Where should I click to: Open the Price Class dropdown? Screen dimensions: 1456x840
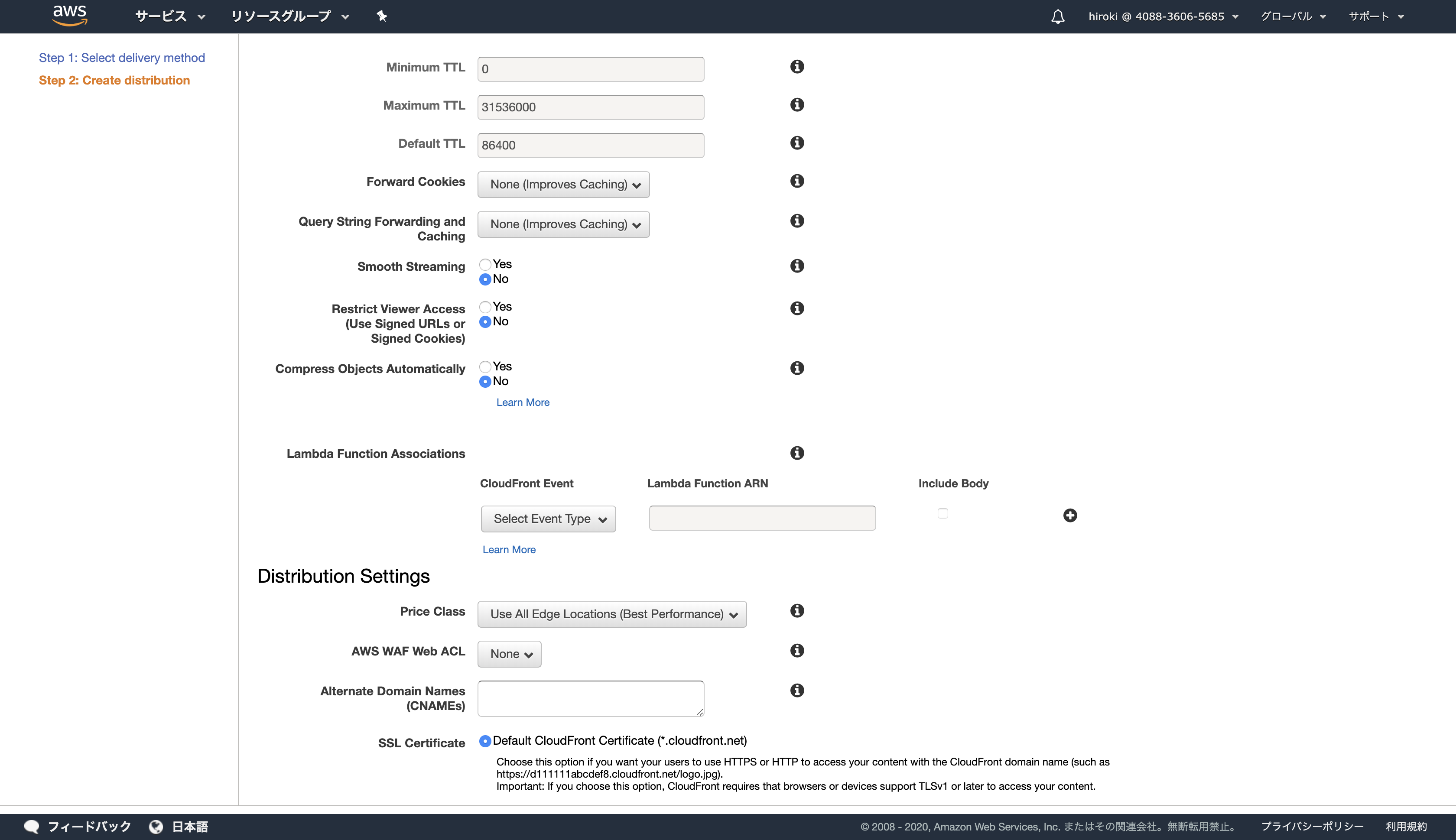(612, 614)
